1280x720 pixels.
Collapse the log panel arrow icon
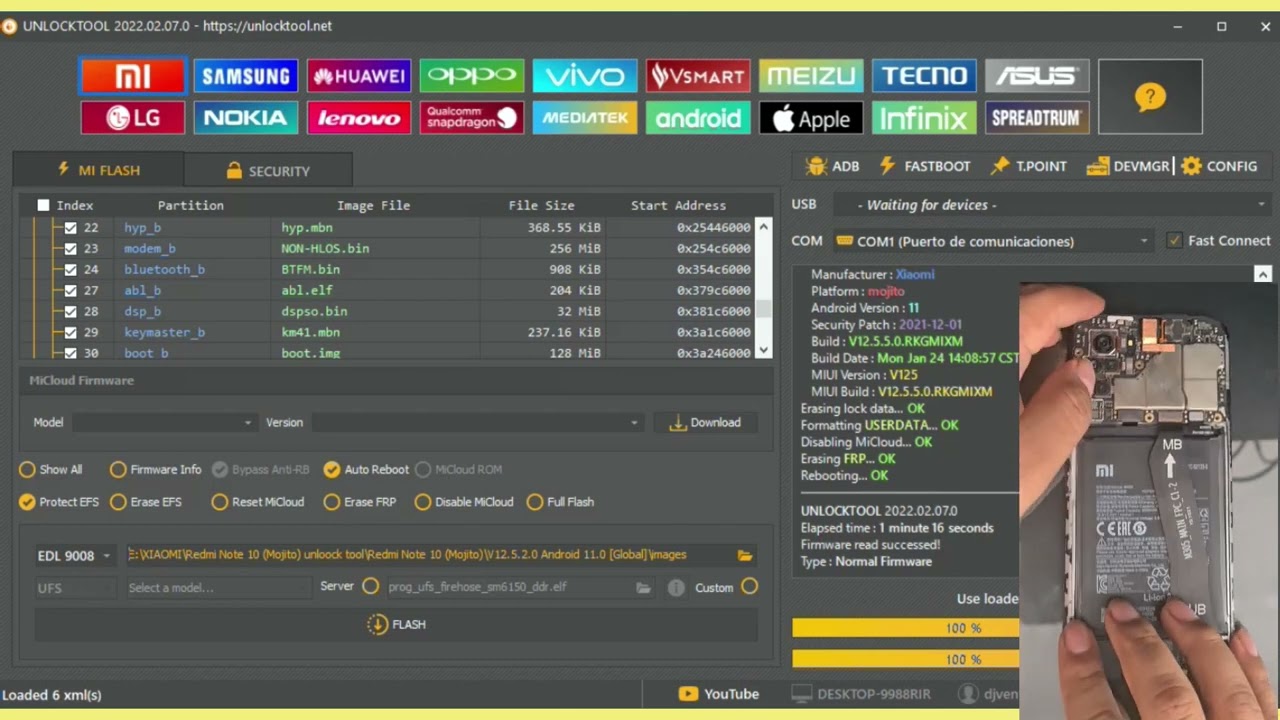1263,274
